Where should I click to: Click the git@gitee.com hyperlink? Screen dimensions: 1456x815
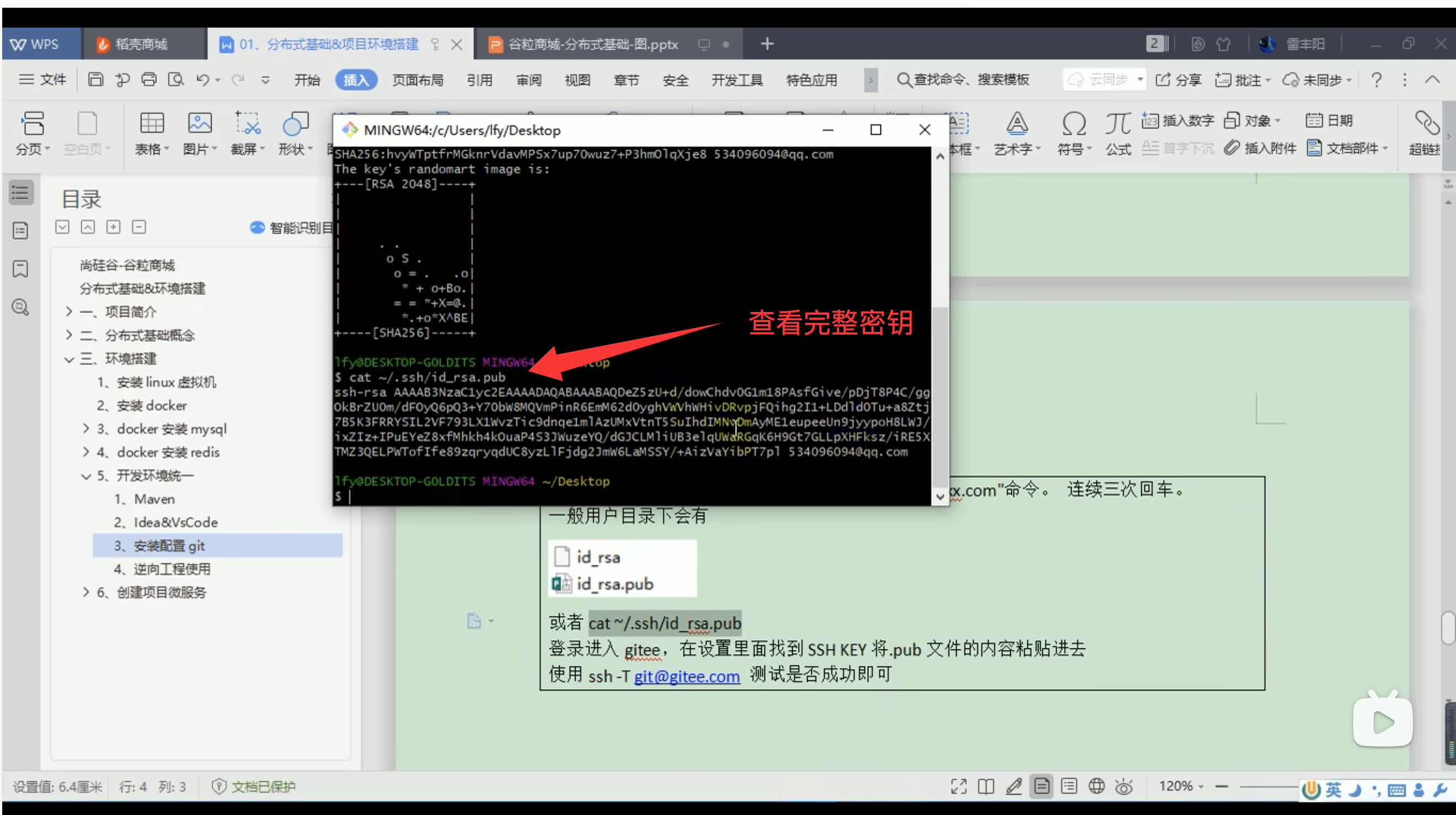tap(686, 676)
